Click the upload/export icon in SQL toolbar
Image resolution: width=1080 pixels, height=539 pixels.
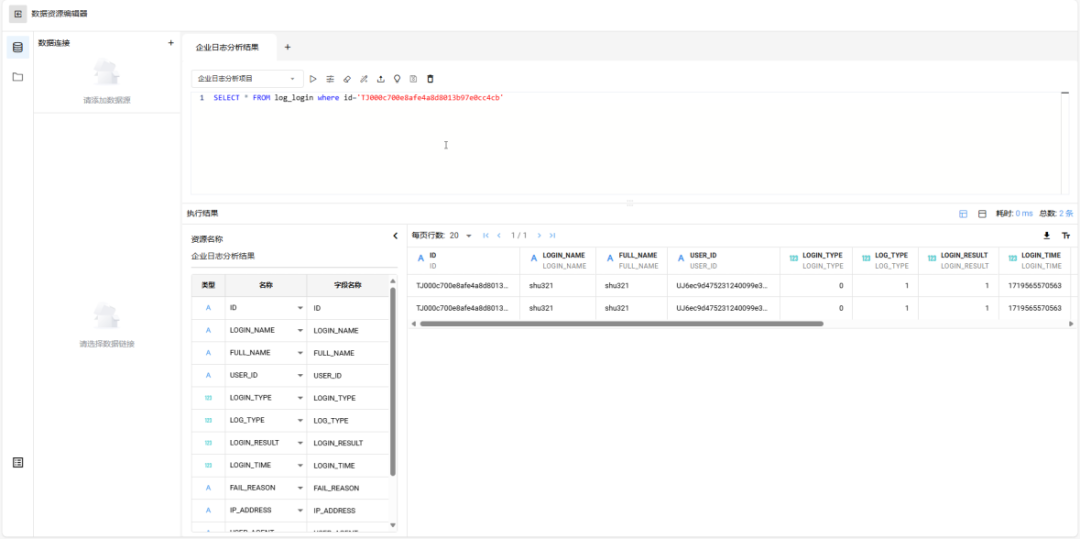coord(380,79)
